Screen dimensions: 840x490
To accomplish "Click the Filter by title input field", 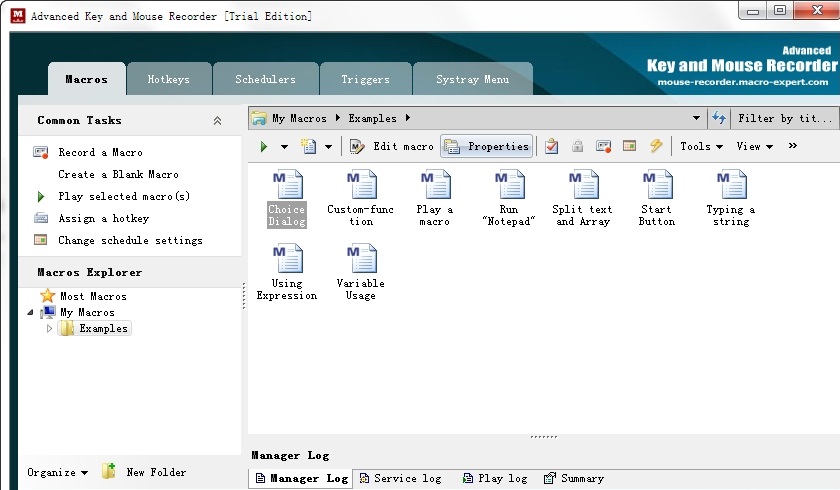I will click(785, 118).
